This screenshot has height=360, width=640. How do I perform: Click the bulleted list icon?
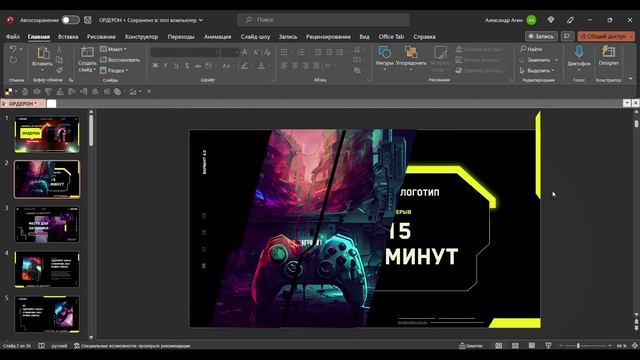pyautogui.click(x=284, y=52)
